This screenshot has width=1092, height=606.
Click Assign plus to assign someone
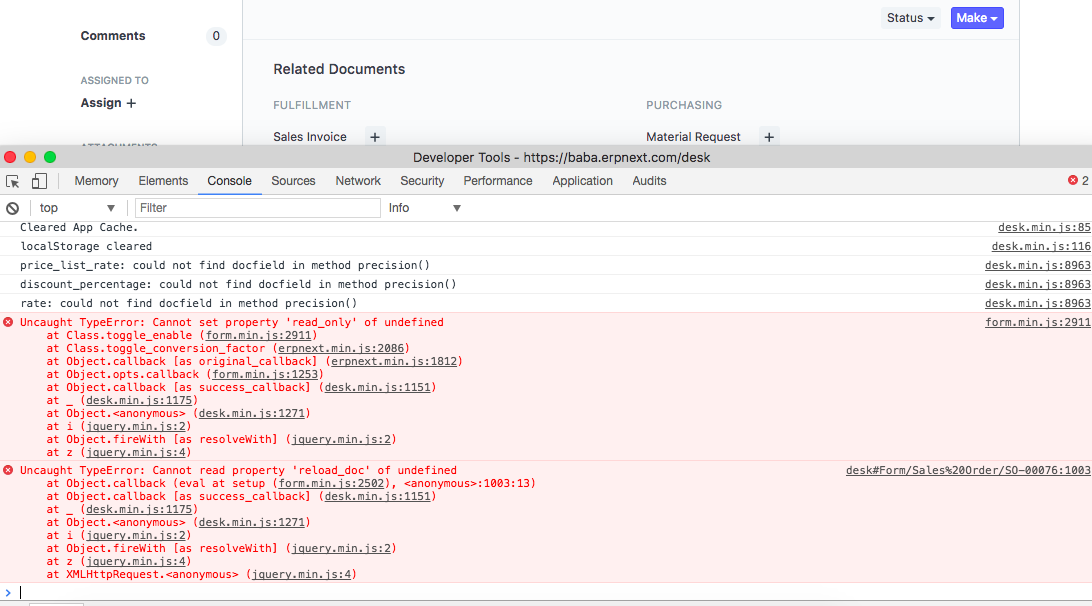(x=133, y=102)
